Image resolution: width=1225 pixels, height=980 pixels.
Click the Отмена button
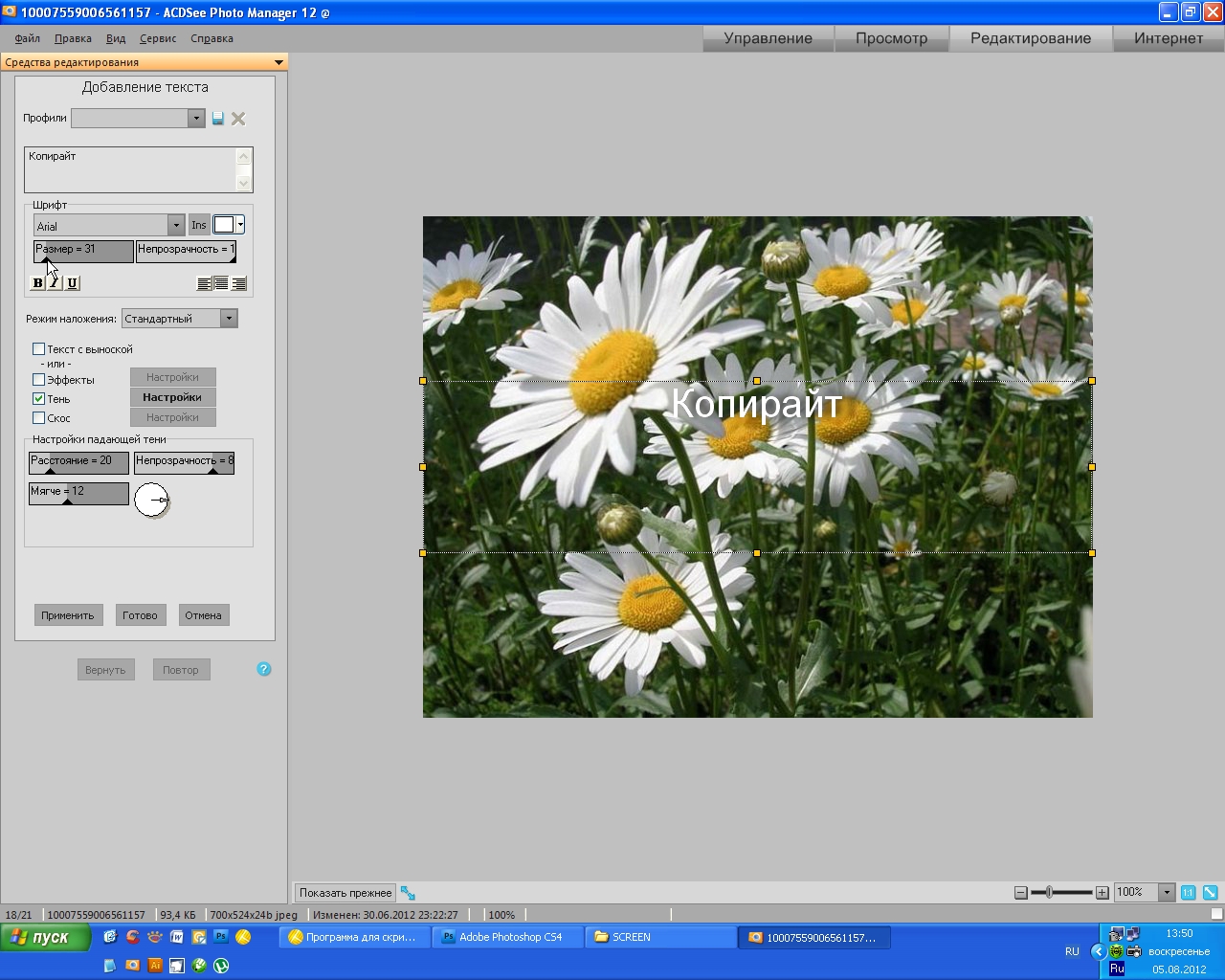[203, 615]
